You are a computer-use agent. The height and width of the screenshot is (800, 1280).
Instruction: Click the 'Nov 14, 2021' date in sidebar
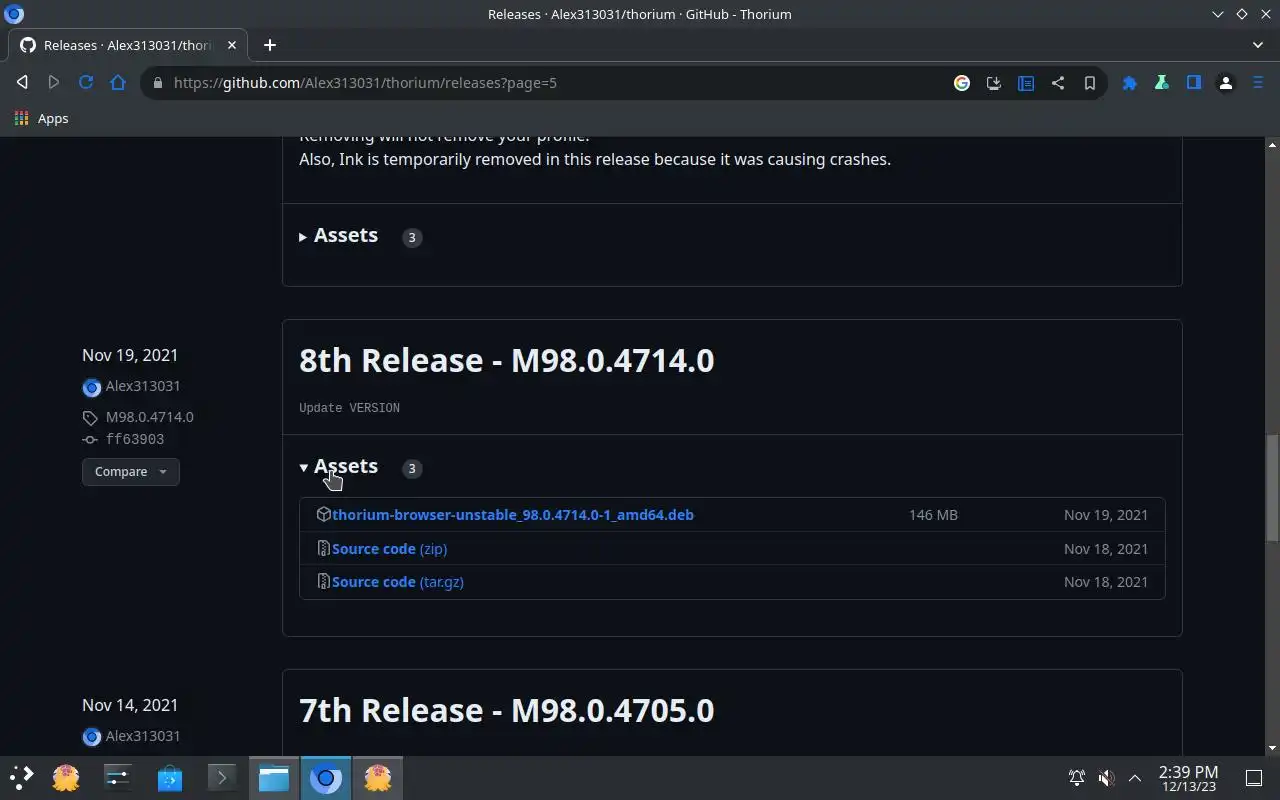click(x=130, y=705)
